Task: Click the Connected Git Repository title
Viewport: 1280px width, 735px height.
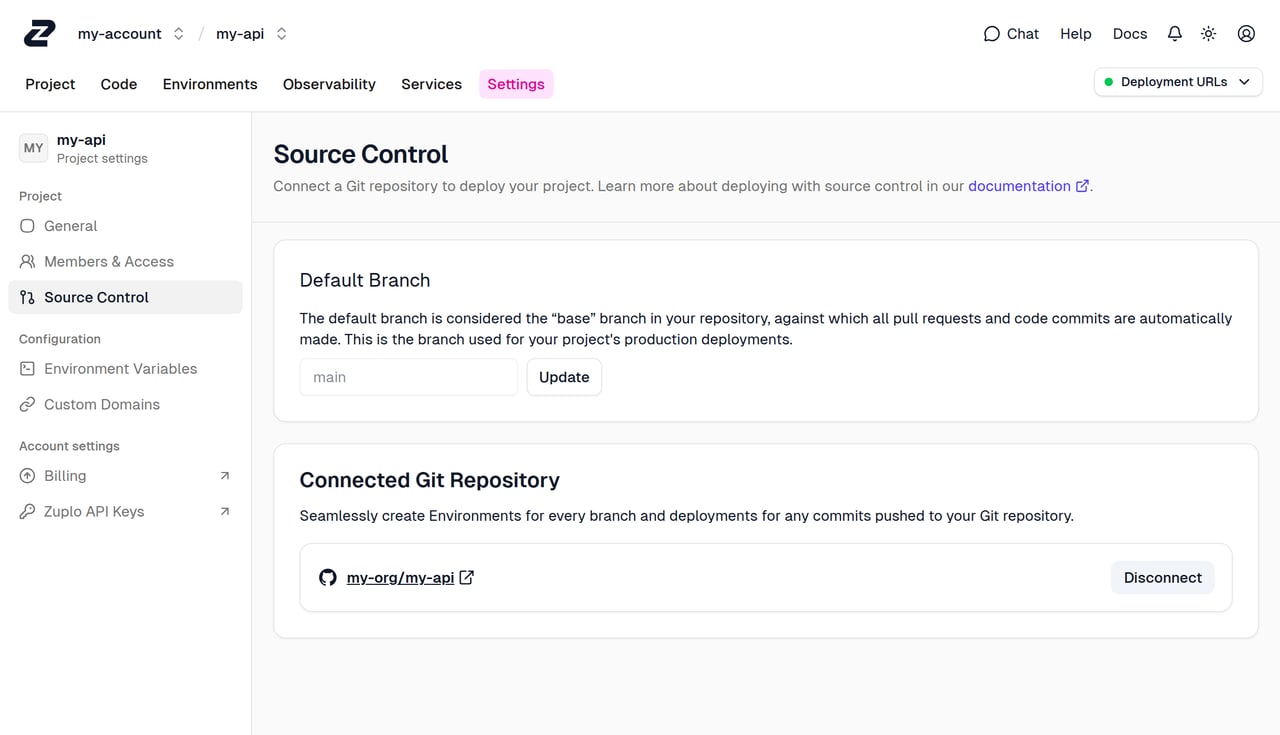Action: click(x=430, y=480)
